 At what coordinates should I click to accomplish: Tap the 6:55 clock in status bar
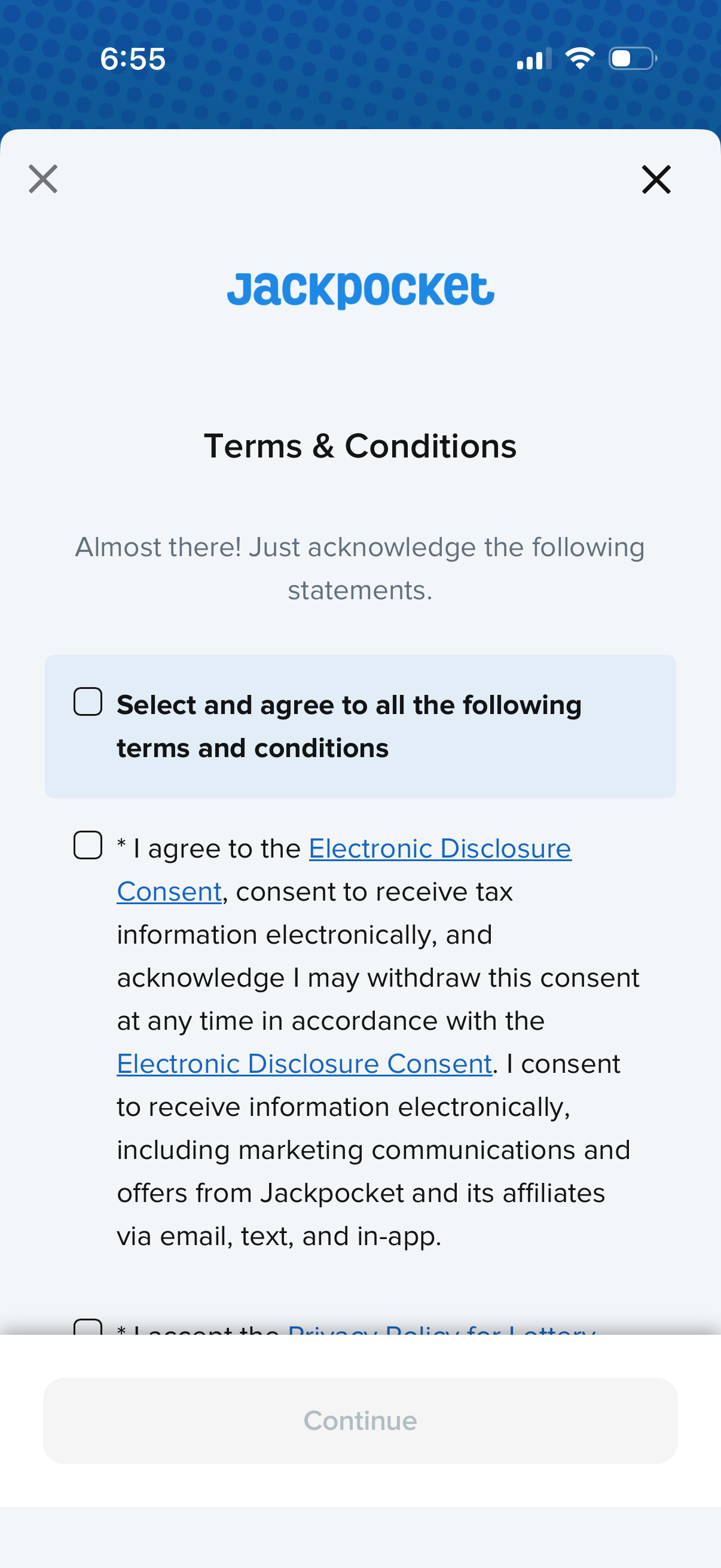(133, 59)
